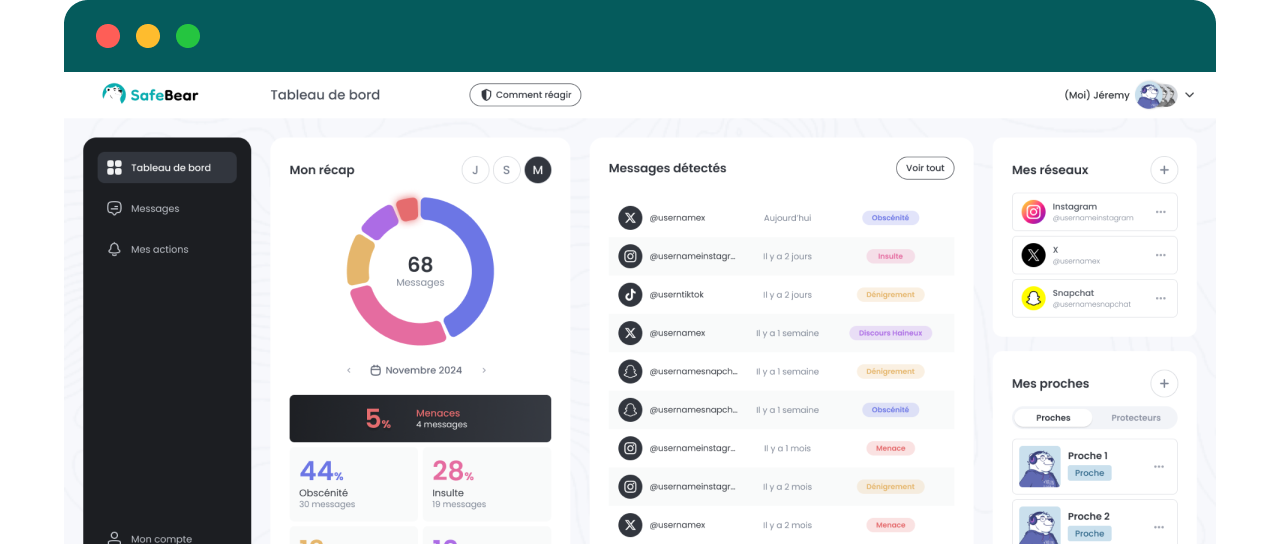Click Snapchat icon in Dénigrement semaine row
The width and height of the screenshot is (1280, 544).
point(629,371)
